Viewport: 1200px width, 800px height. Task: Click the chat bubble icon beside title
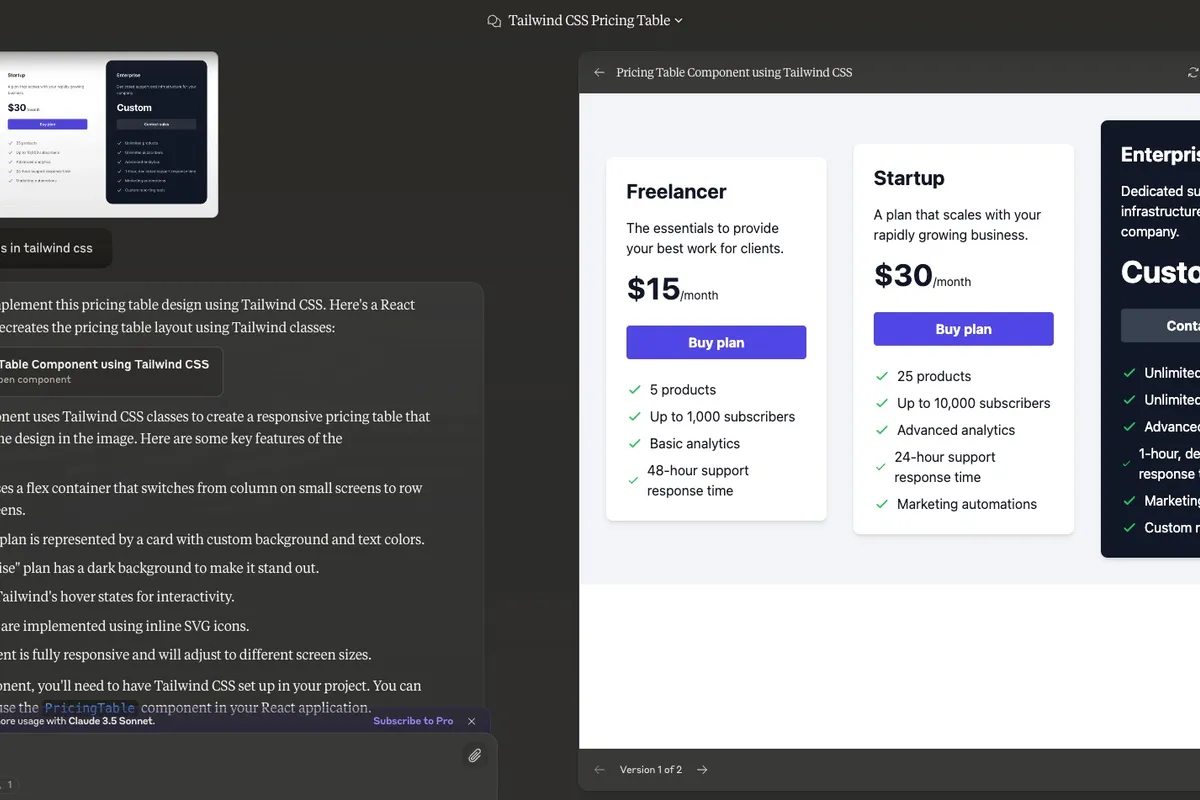pyautogui.click(x=493, y=20)
